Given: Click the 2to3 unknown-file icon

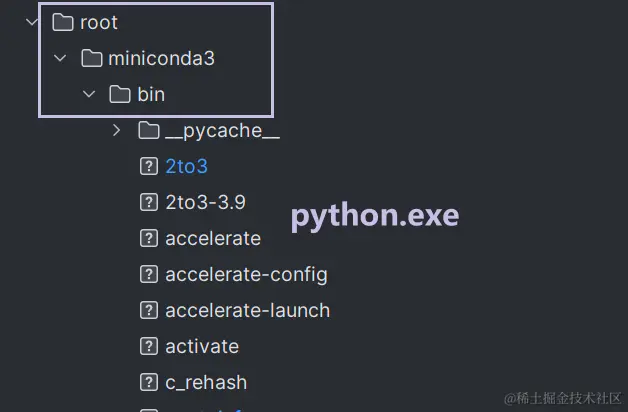Looking at the screenshot, I should click(x=149, y=166).
